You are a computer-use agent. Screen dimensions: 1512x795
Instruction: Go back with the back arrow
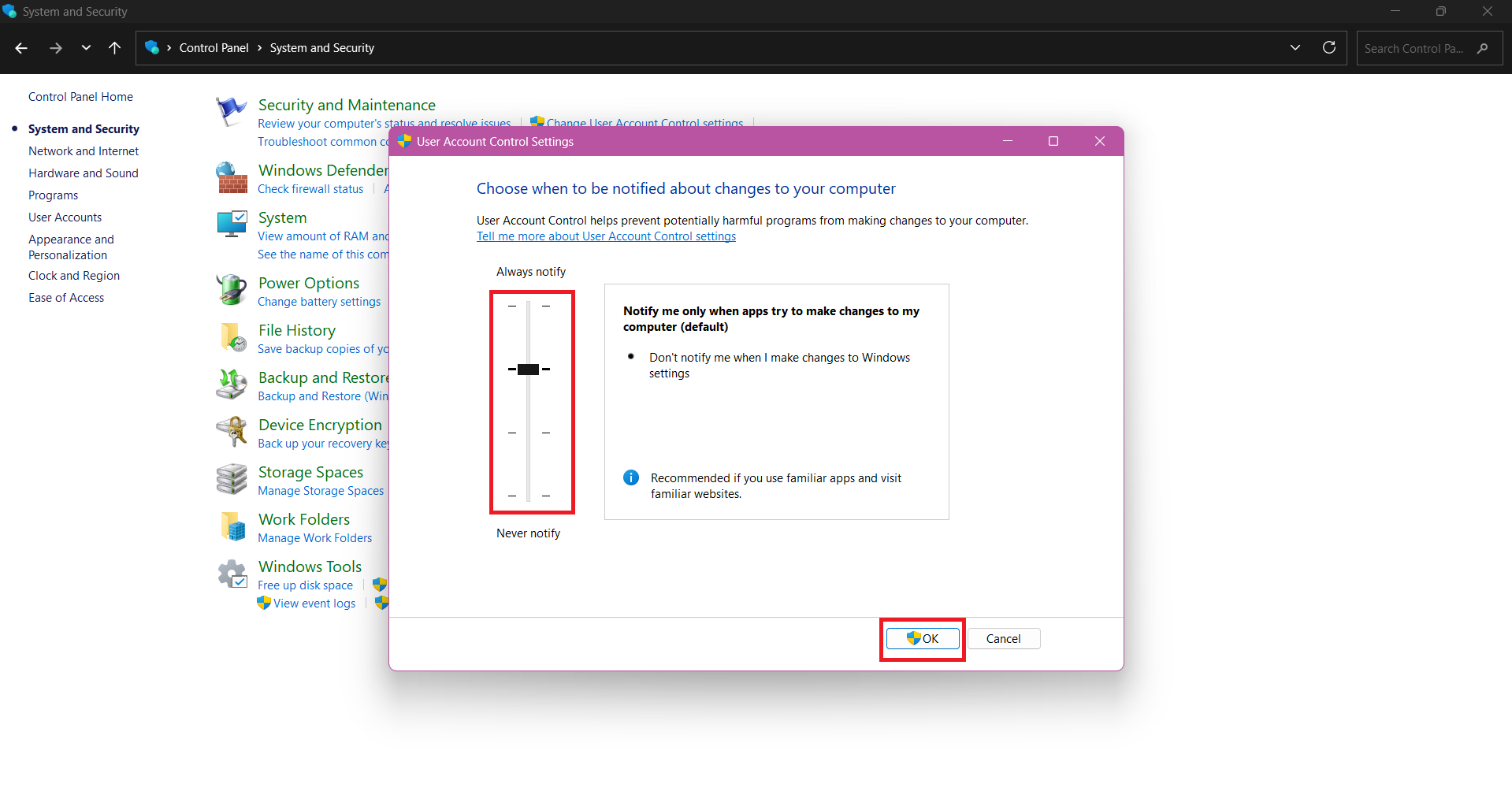(x=21, y=48)
